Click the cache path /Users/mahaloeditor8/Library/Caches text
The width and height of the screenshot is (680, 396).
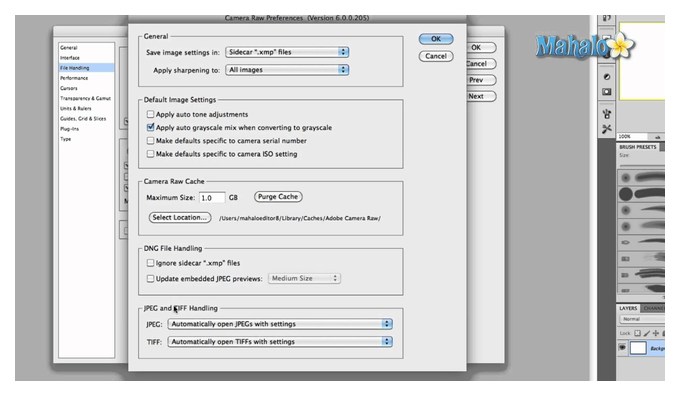coord(300,218)
